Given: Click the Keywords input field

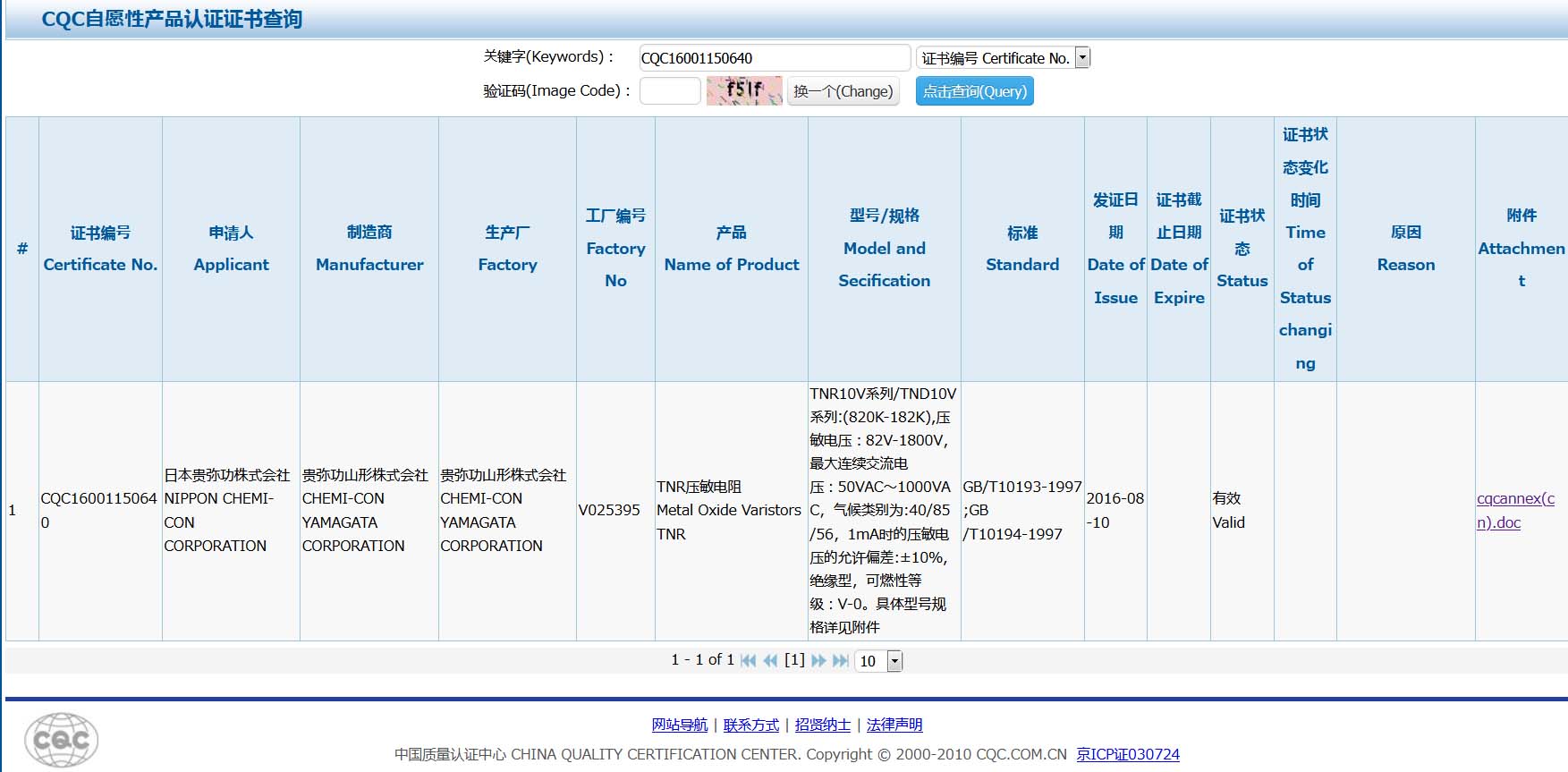Looking at the screenshot, I should coord(775,58).
